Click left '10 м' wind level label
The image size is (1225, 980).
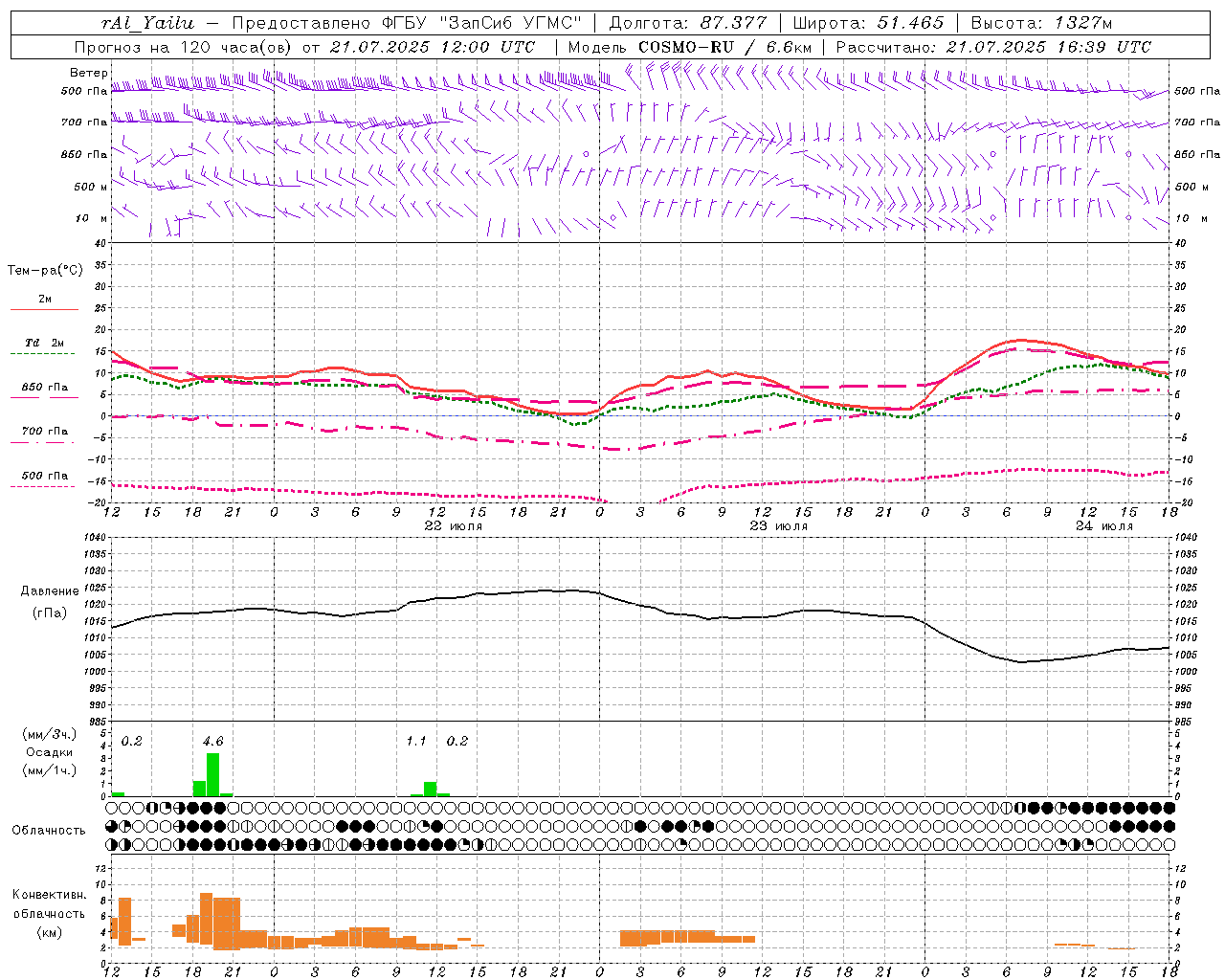pyautogui.click(x=92, y=218)
